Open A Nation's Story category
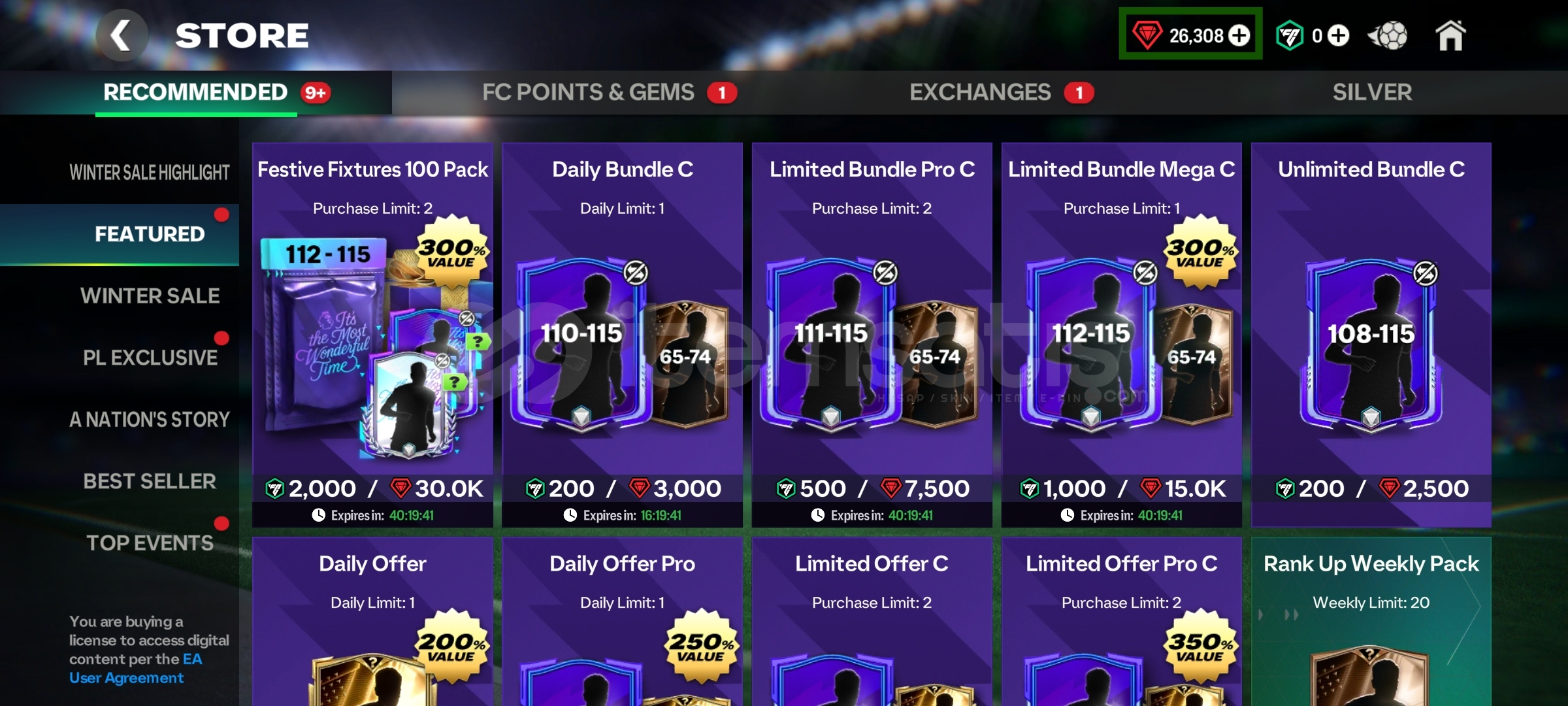1568x706 pixels. click(150, 420)
